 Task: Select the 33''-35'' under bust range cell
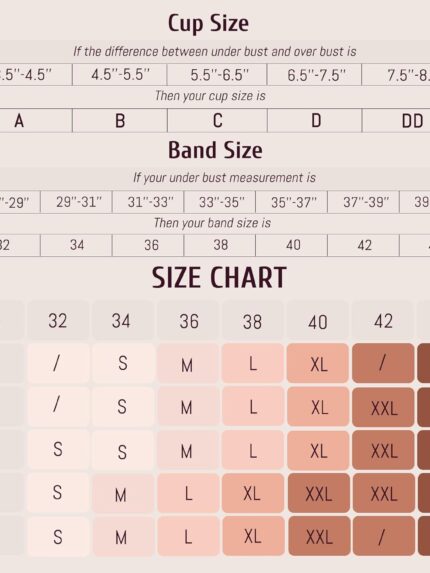click(x=220, y=202)
